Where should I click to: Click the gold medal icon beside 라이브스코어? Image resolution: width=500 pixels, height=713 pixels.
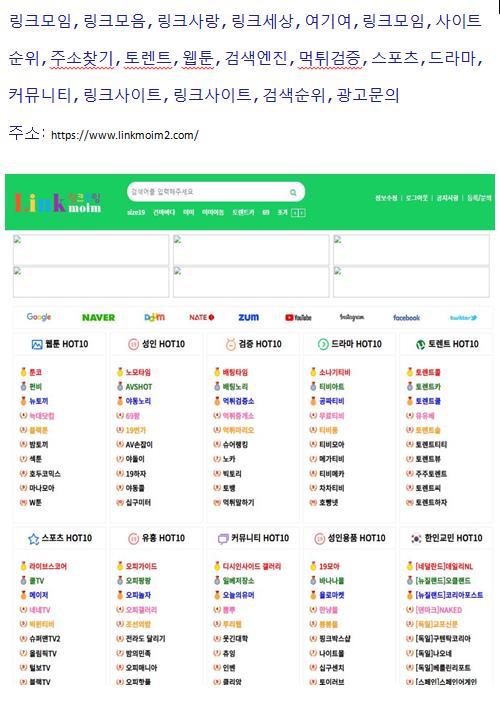coord(23,566)
